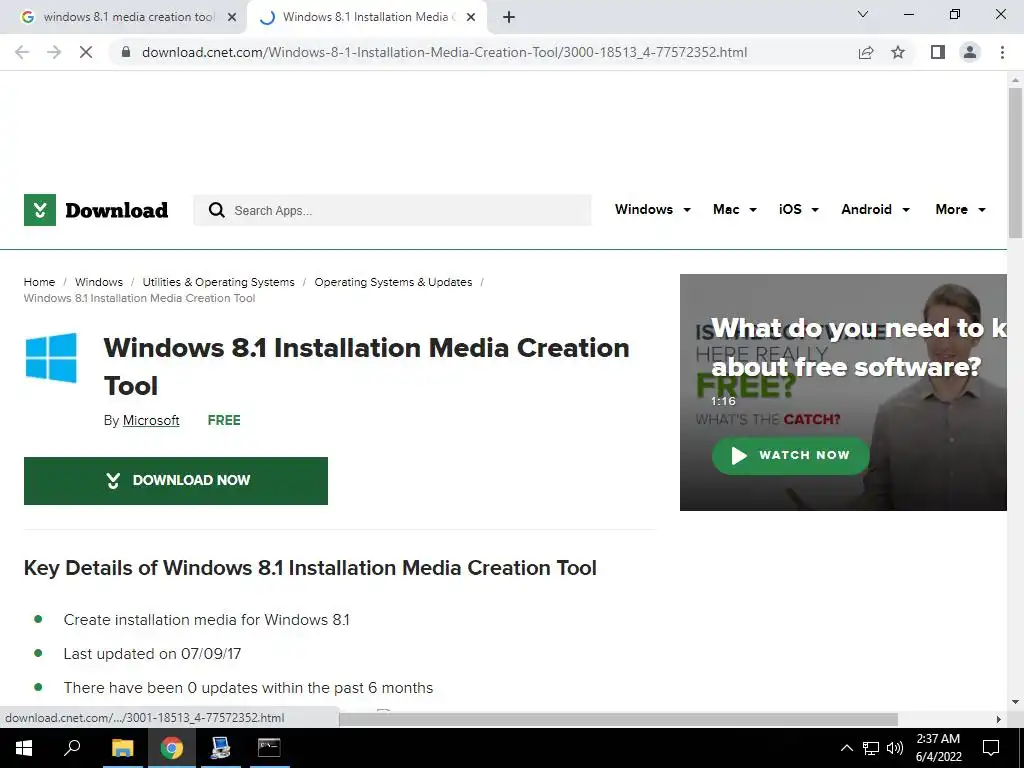The image size is (1024, 768).
Task: Expand the iOS nav dropdown
Action: point(799,210)
